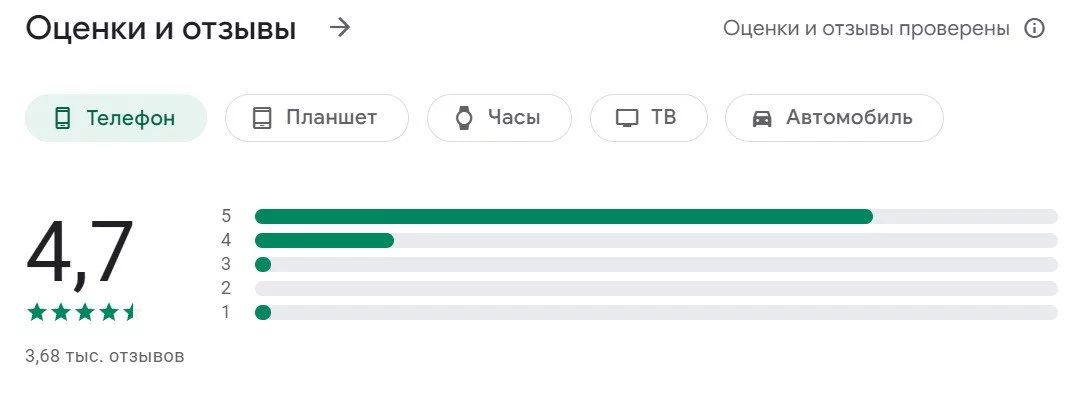The width and height of the screenshot is (1073, 408).
Task: Click the 4,7 average rating number
Action: 80,253
